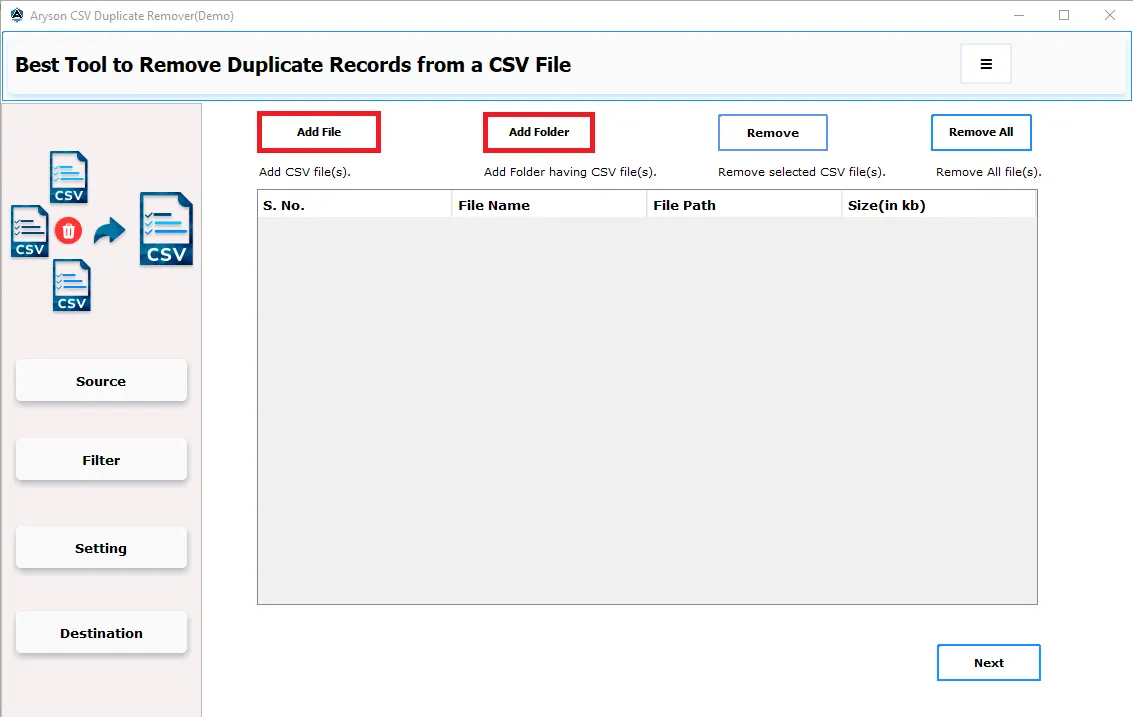Click the red trash icon in sidebar graphic

click(69, 231)
